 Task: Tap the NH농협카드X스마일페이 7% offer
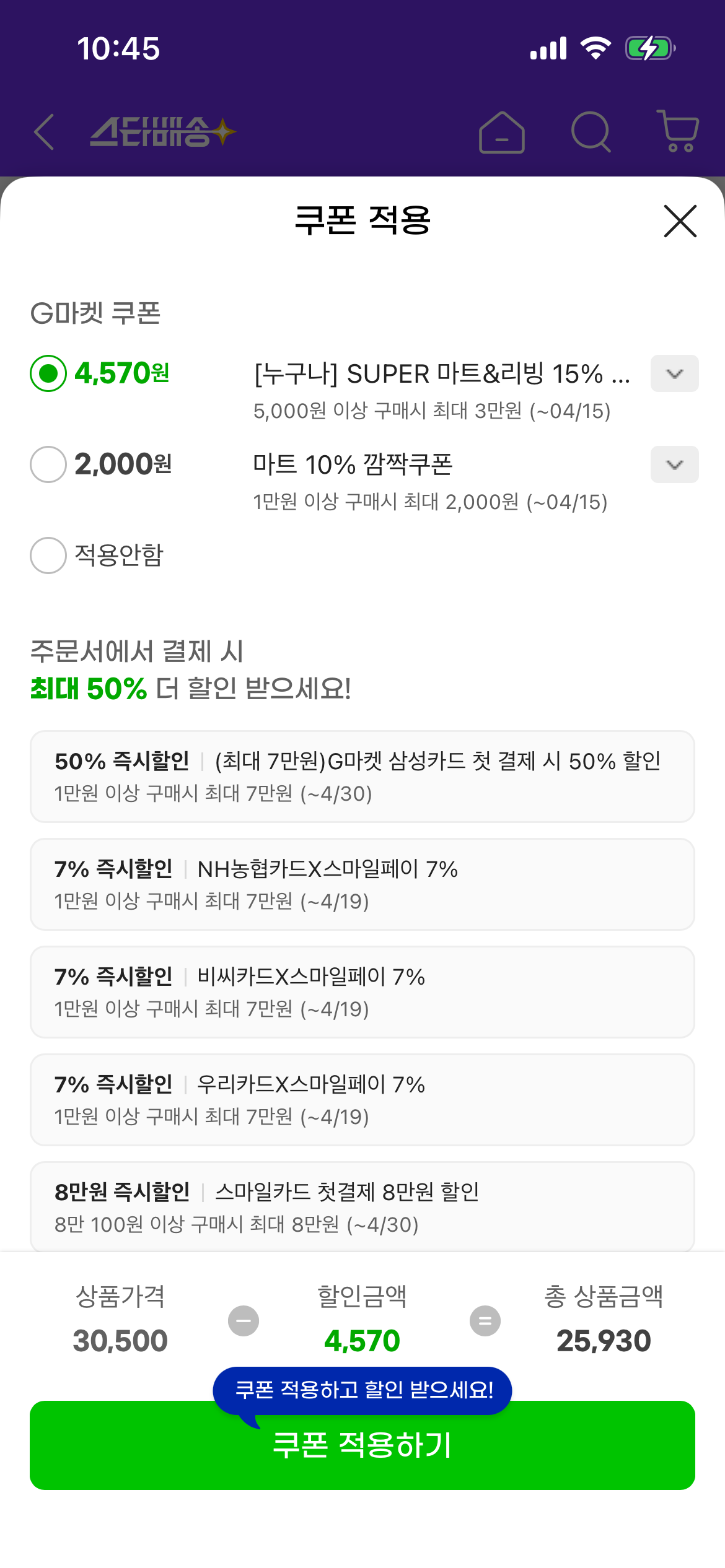coord(362,884)
